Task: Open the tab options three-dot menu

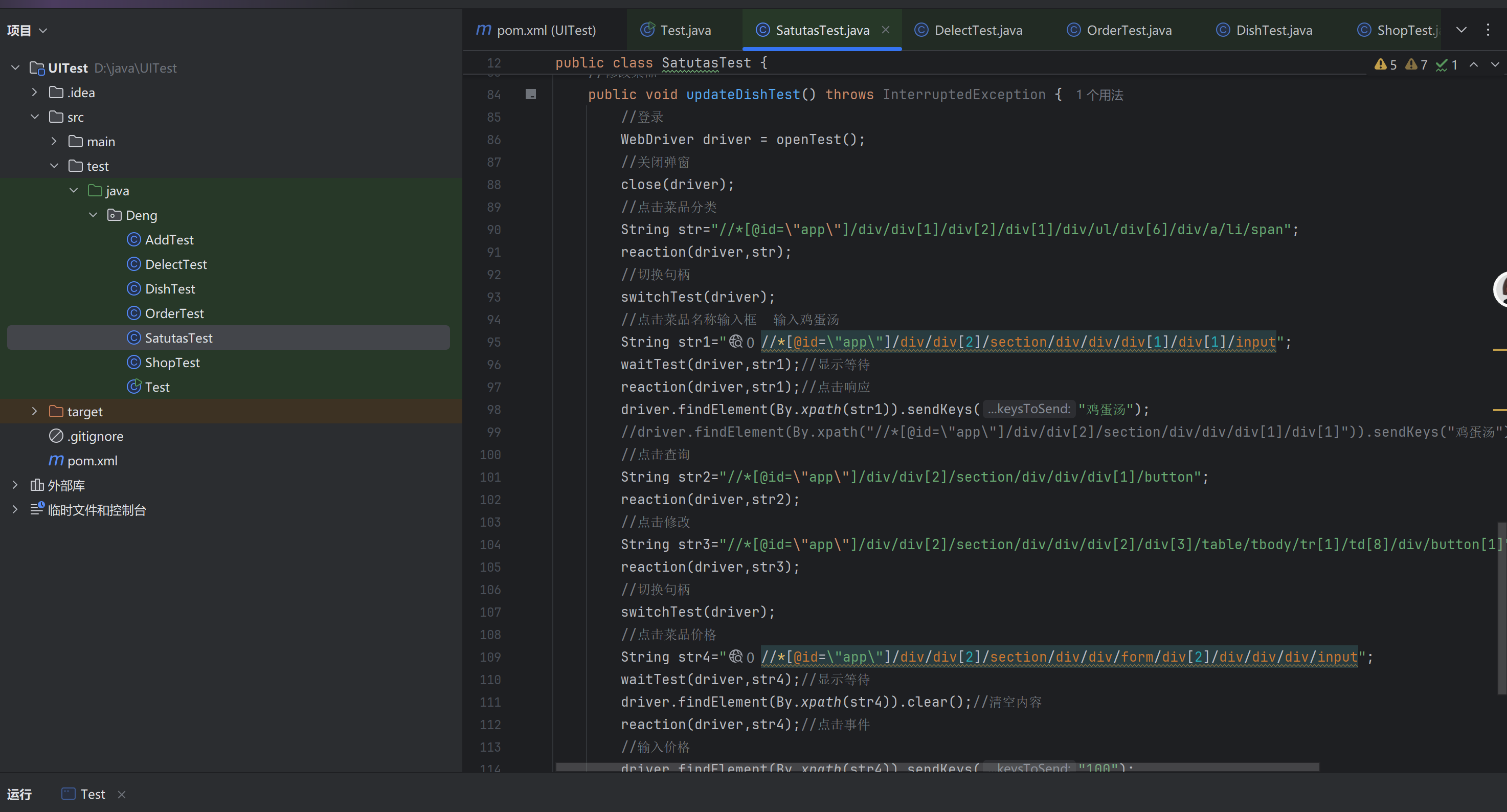Action: pos(1488,30)
